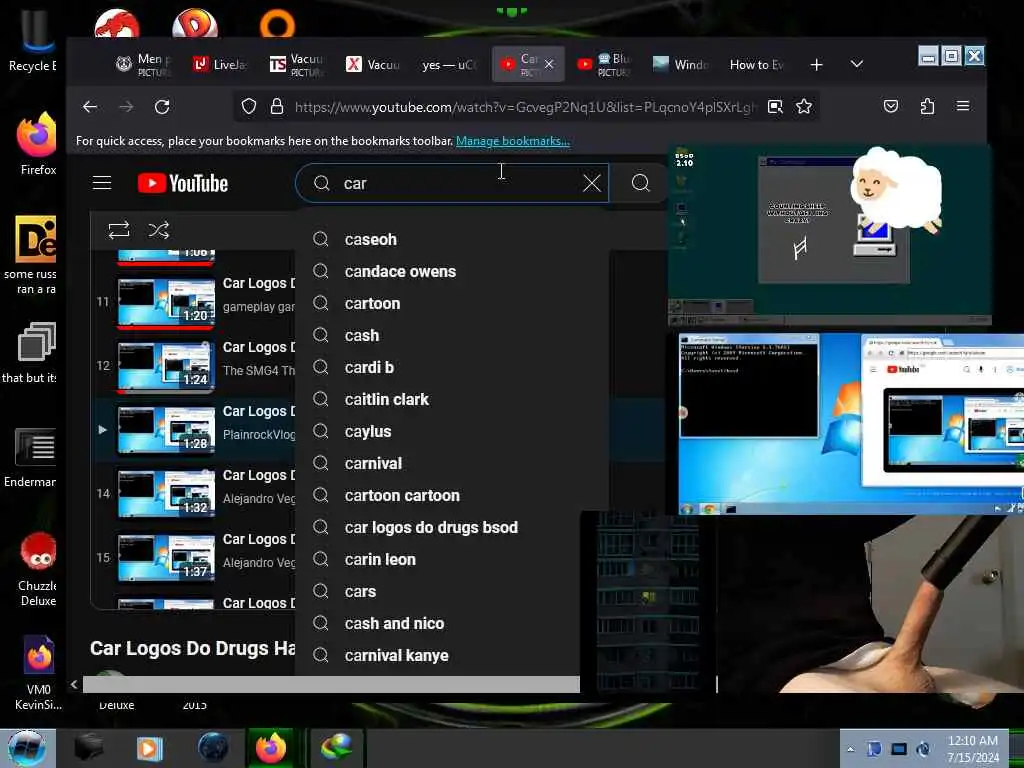Click the tray volume speaker icon

click(923, 749)
